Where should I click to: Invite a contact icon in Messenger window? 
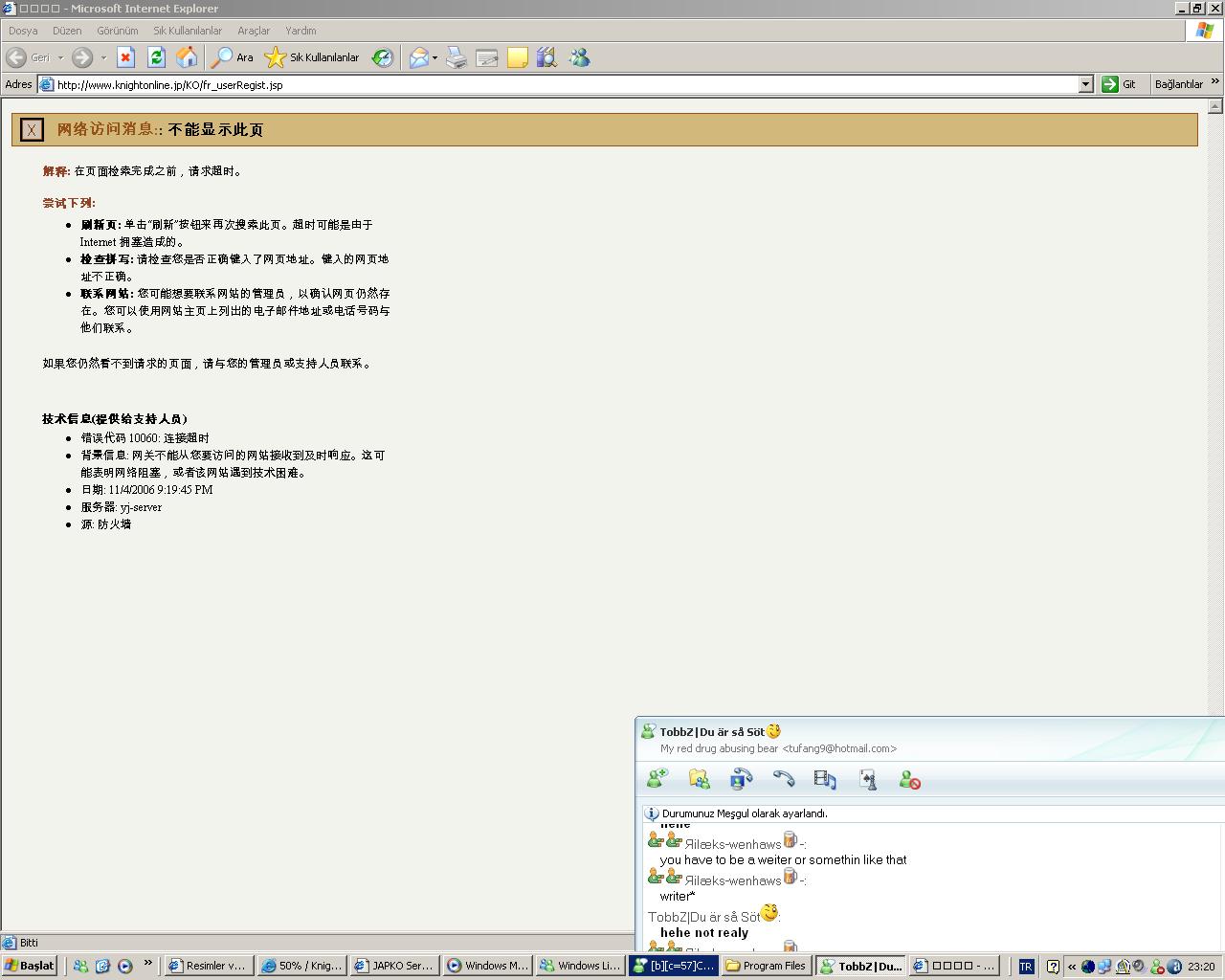pos(657,779)
